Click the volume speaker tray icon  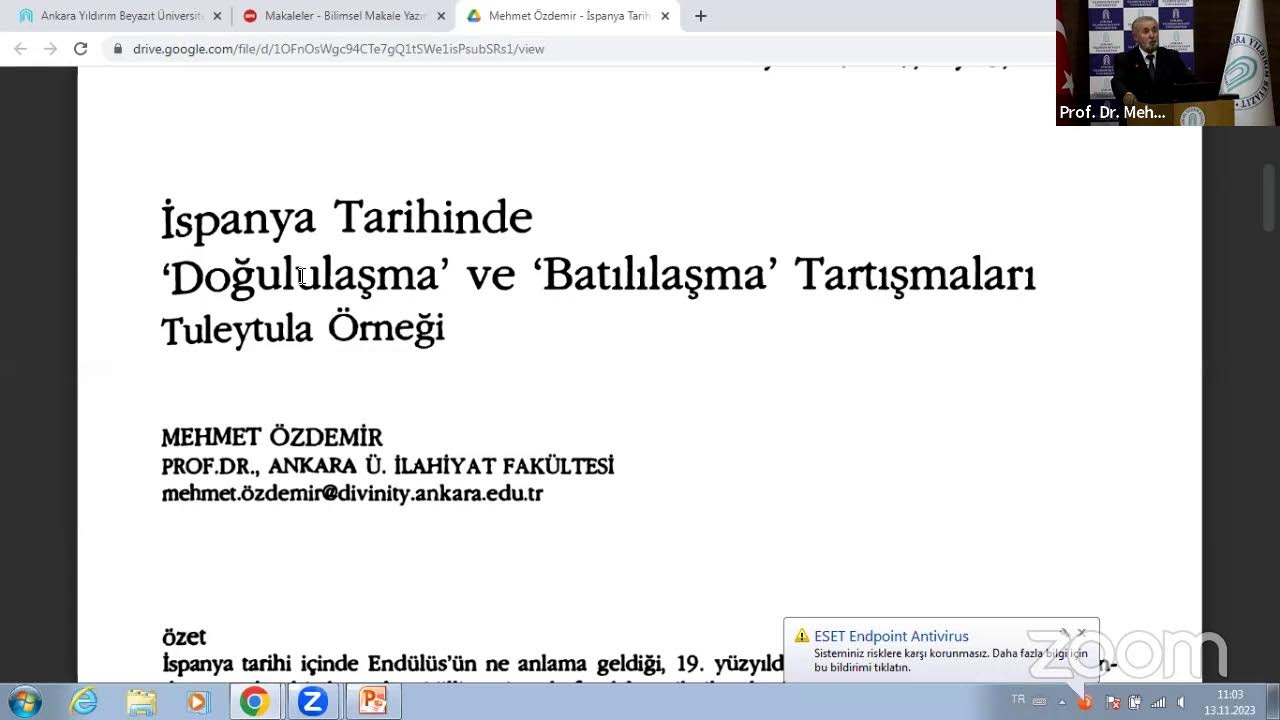tap(1181, 702)
